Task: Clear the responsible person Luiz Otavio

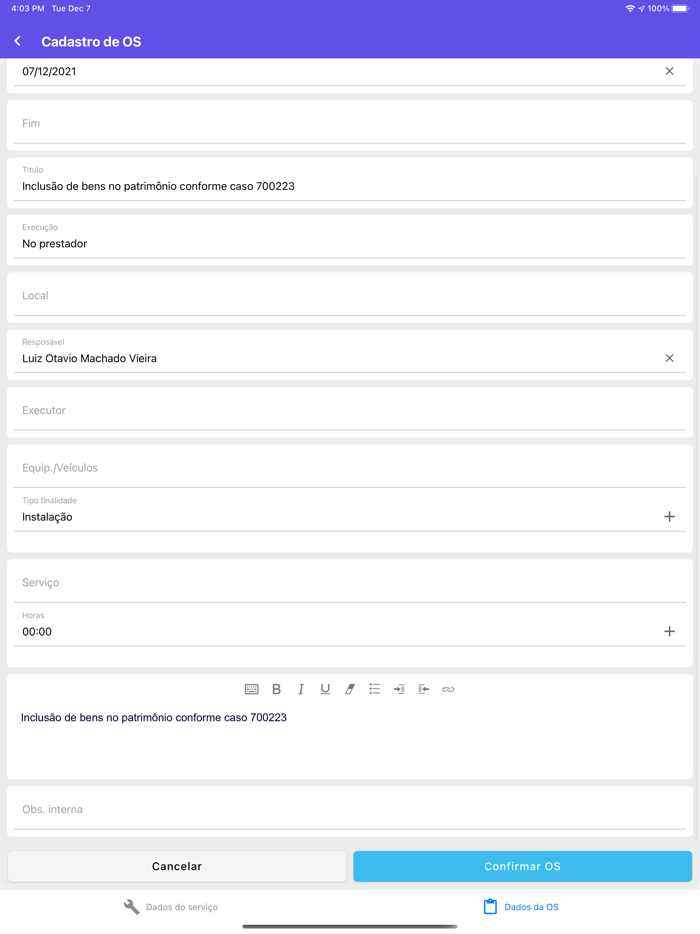Action: pos(670,358)
